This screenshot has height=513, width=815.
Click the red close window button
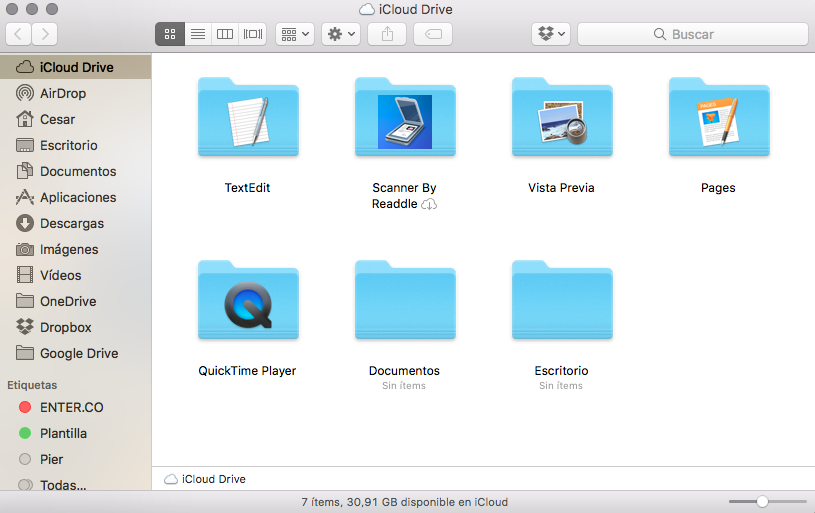pyautogui.click(x=12, y=9)
